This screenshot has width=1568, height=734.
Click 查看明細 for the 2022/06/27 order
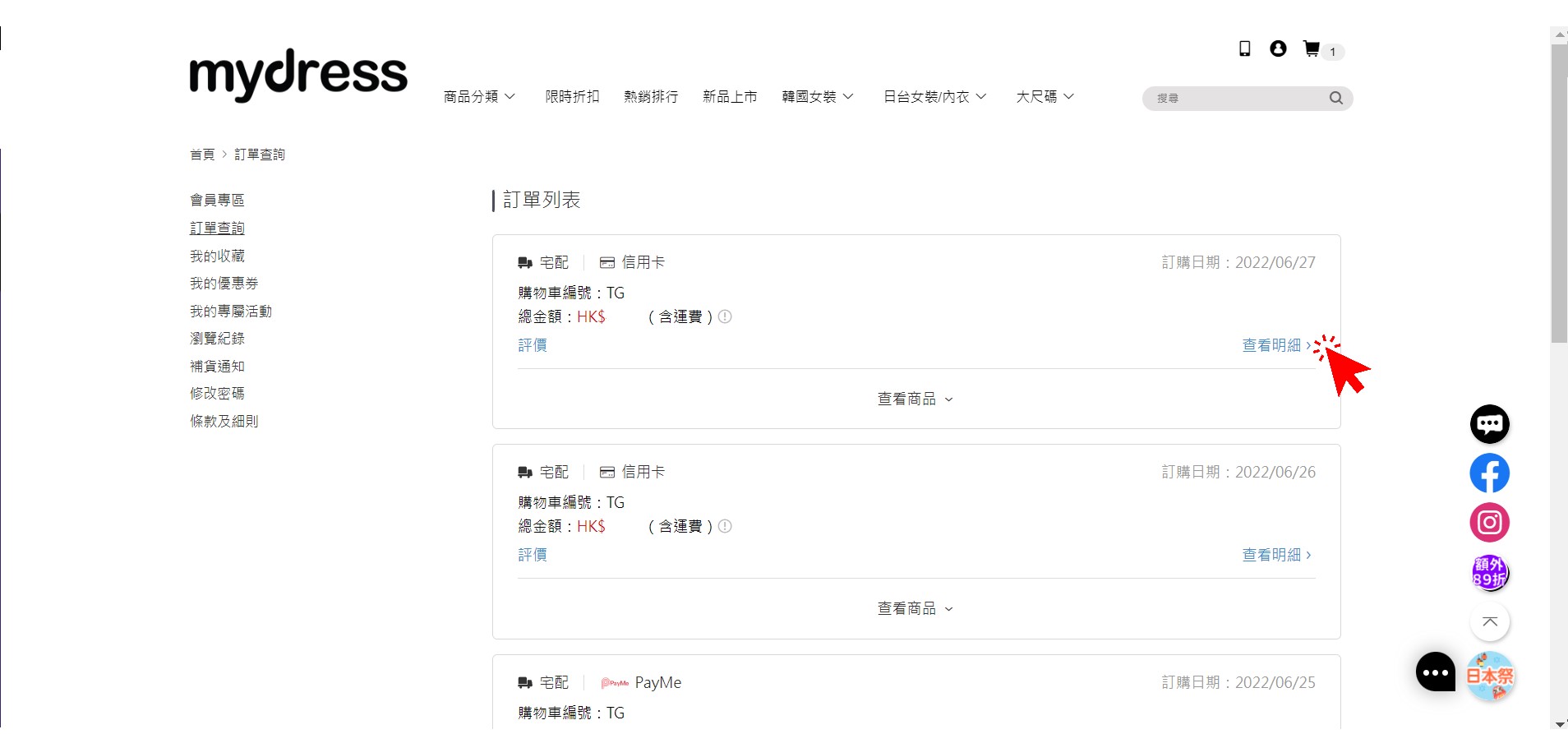(1276, 345)
